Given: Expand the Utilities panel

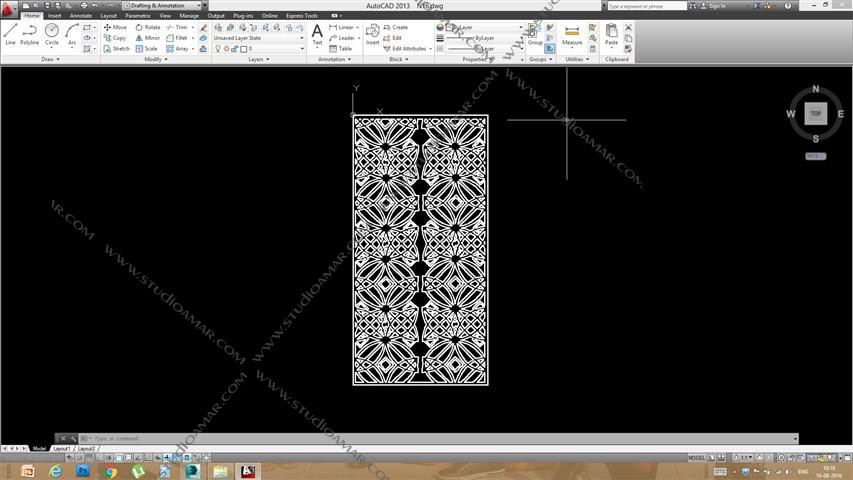Looking at the screenshot, I should [x=577, y=59].
